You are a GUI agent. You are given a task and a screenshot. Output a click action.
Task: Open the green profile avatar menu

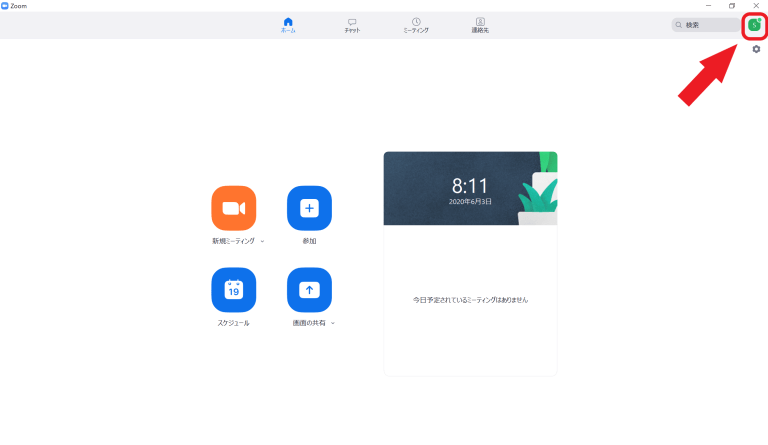pyautogui.click(x=754, y=25)
